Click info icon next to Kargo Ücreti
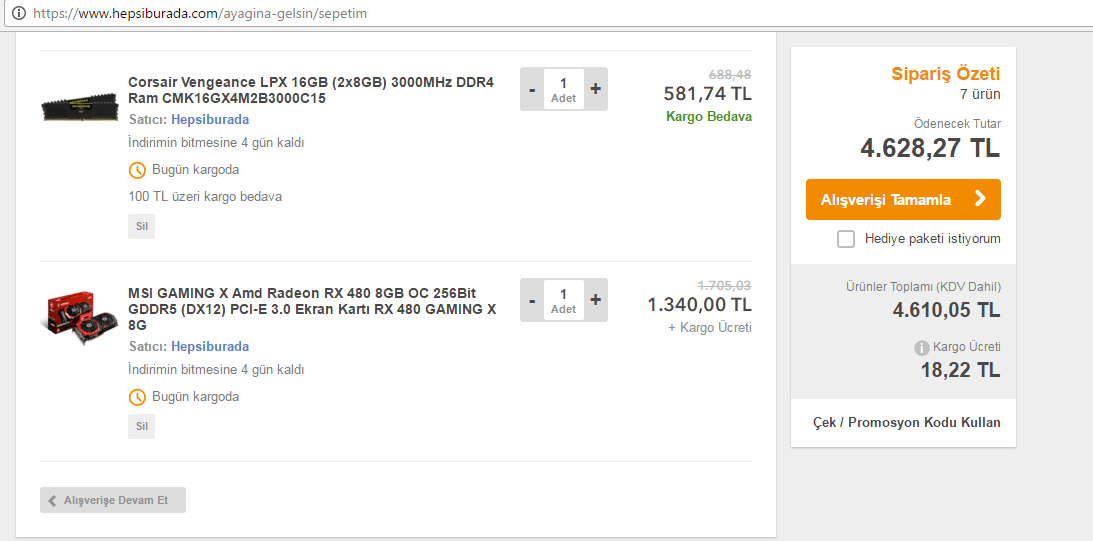1093x541 pixels. pos(922,348)
